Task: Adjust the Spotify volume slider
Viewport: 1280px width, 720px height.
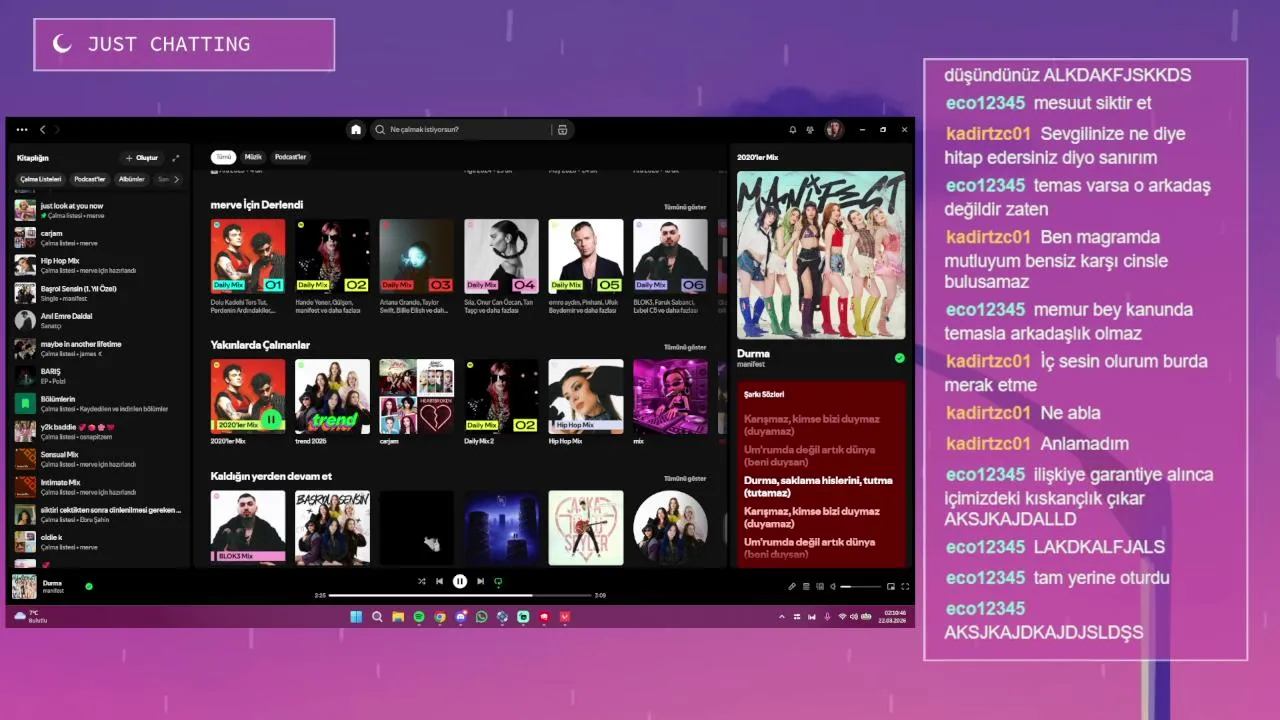Action: 859,587
